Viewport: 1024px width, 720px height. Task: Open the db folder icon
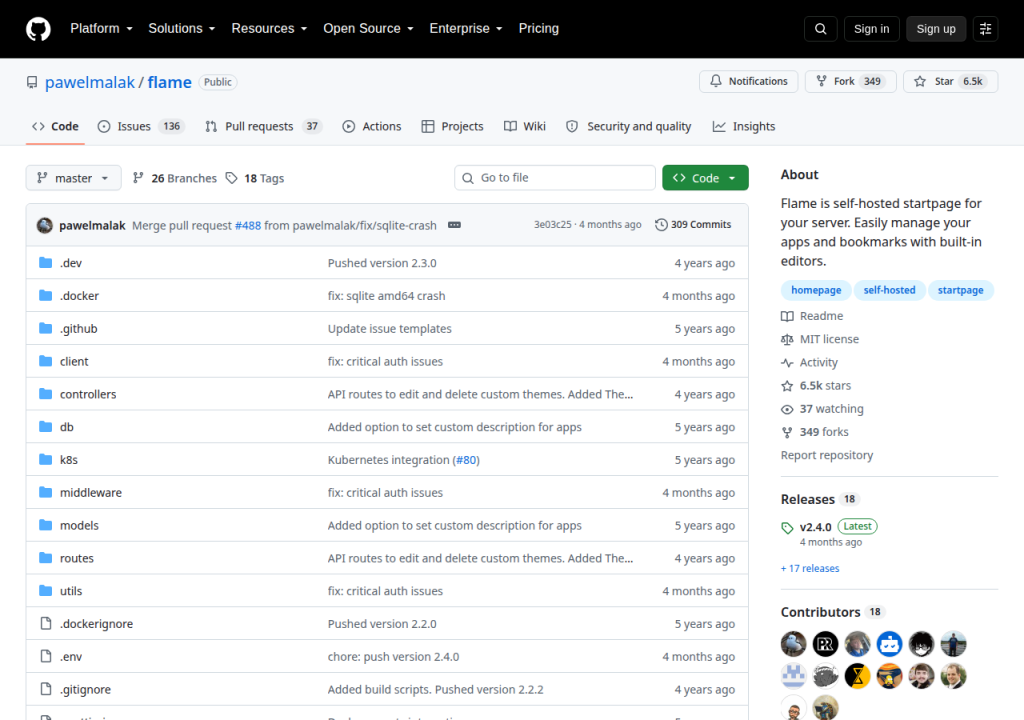pyautogui.click(x=46, y=427)
